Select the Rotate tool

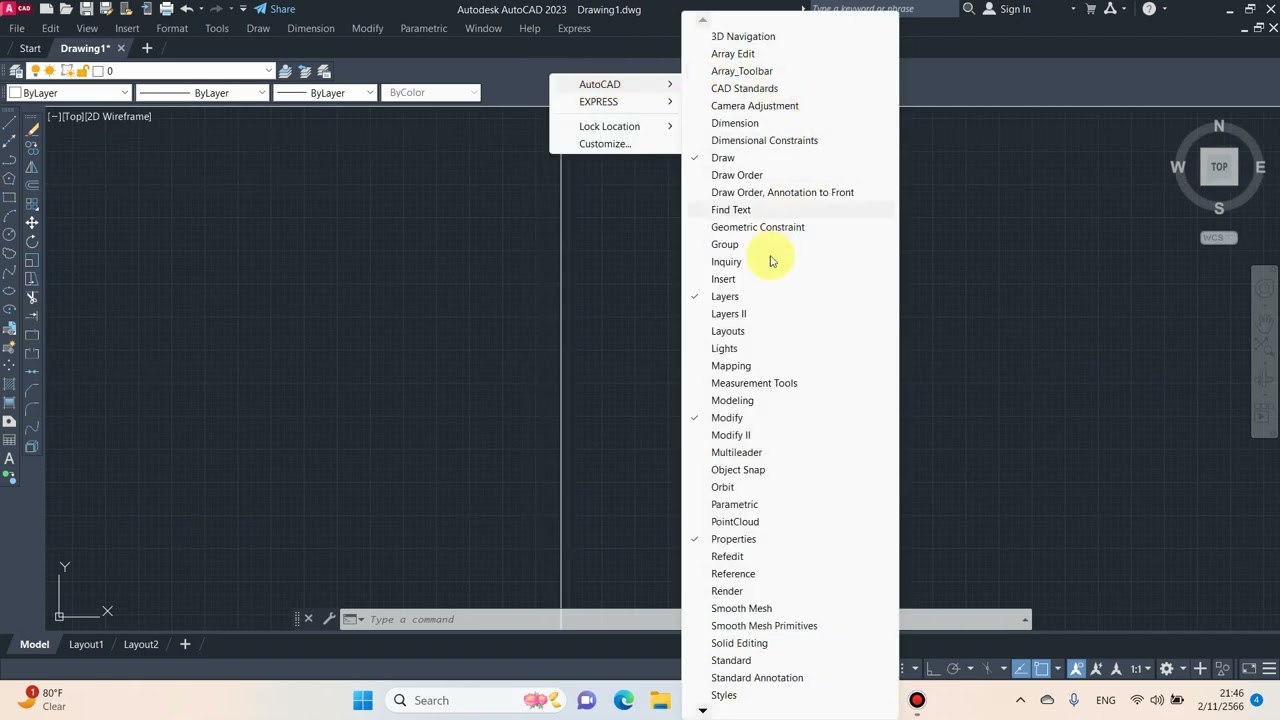tap(32, 242)
